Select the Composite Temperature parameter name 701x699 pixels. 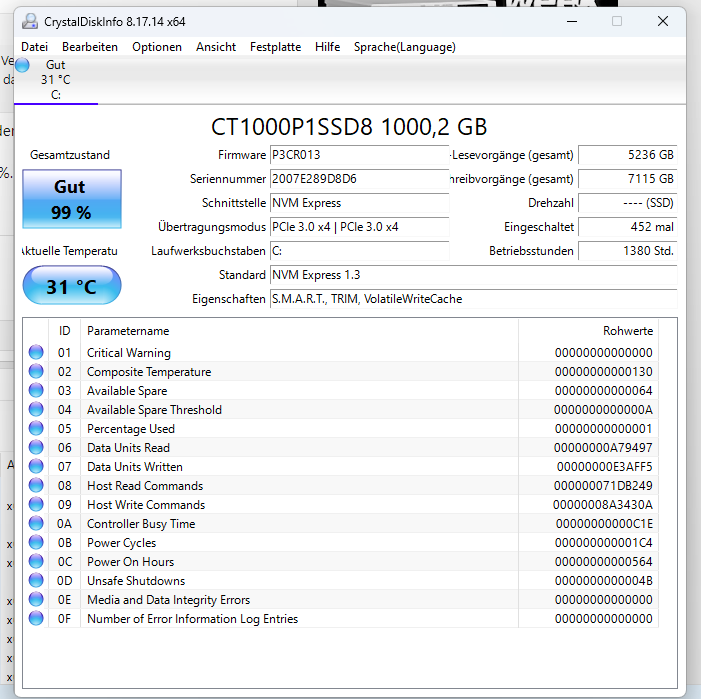click(x=149, y=372)
